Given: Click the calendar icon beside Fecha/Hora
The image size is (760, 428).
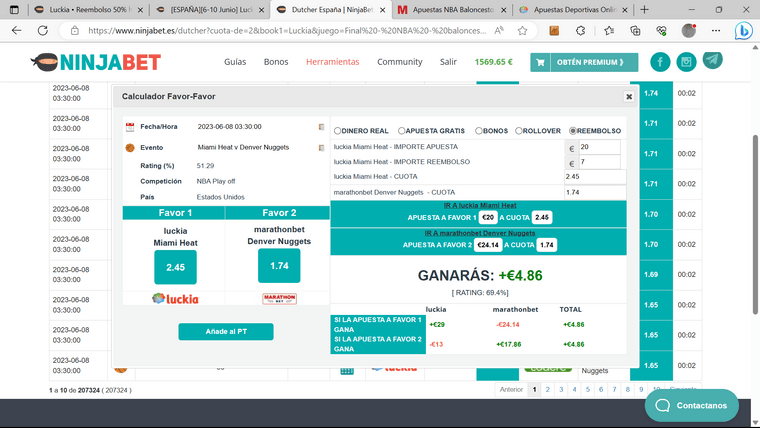Looking at the screenshot, I should (x=130, y=127).
